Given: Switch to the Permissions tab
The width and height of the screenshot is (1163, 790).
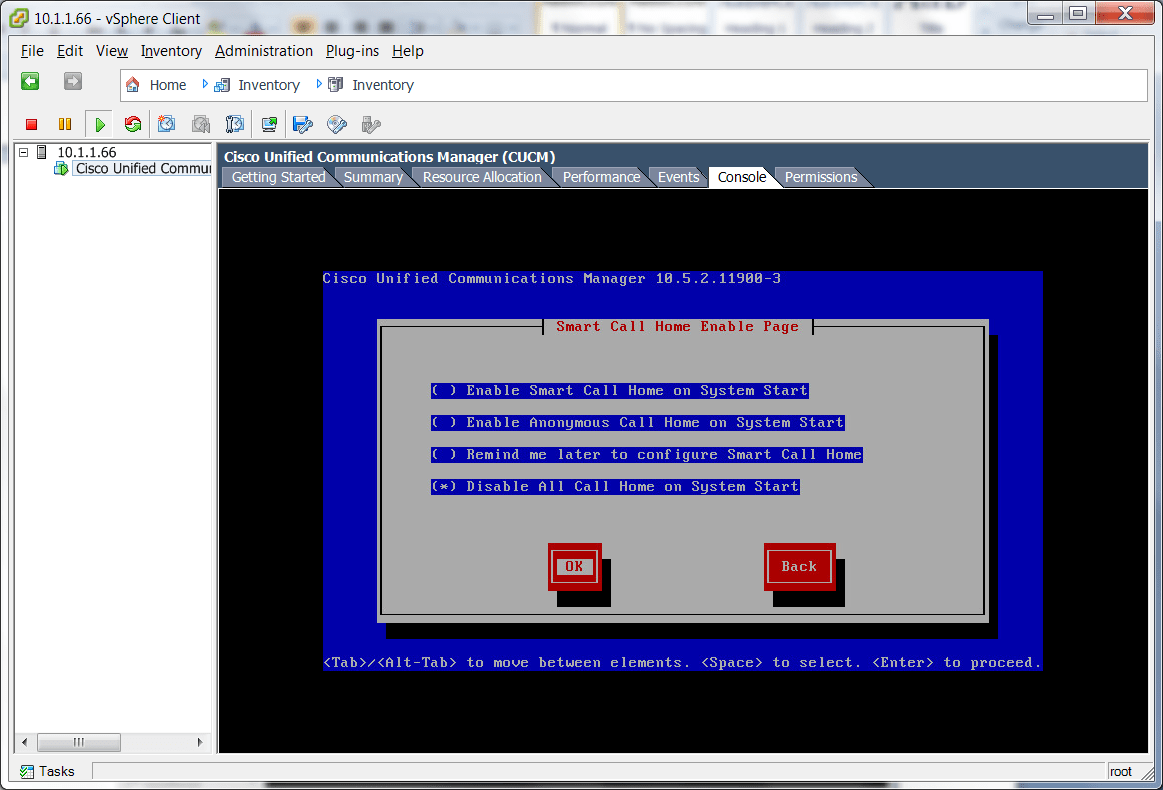Looking at the screenshot, I should [x=821, y=177].
